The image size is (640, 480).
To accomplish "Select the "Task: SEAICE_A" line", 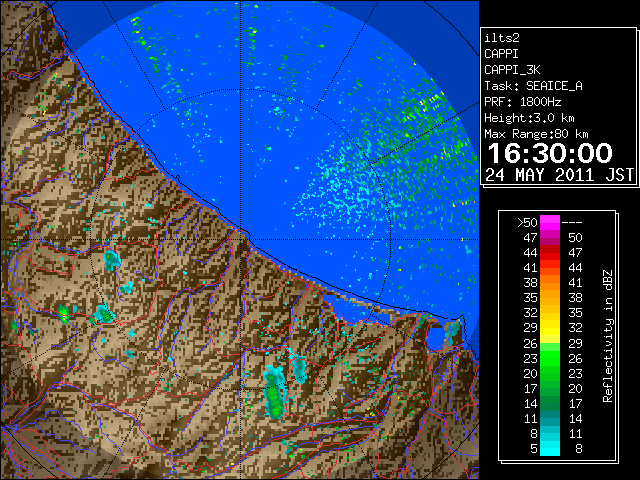I will [533, 86].
